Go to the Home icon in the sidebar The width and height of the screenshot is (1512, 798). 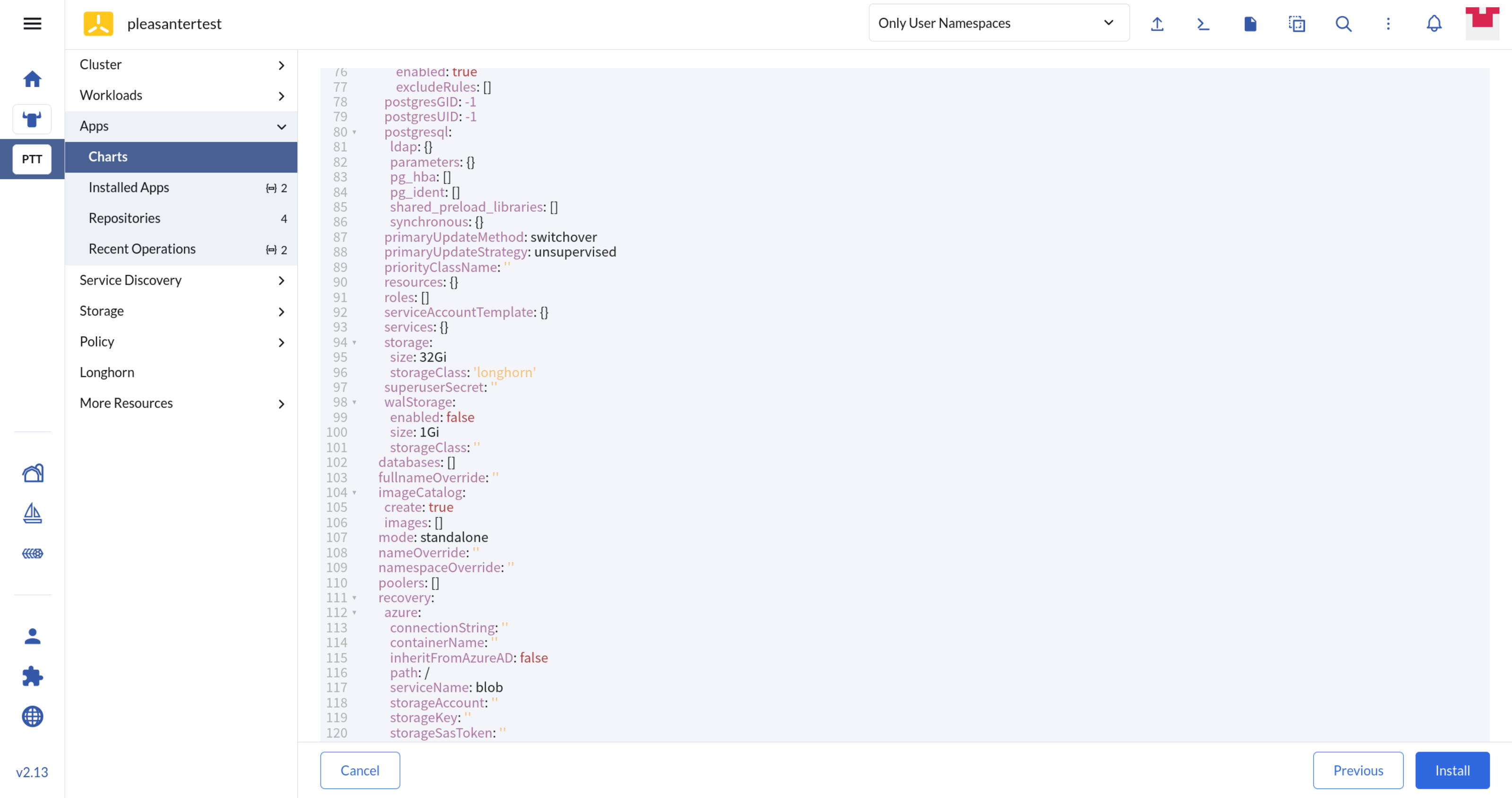point(32,79)
